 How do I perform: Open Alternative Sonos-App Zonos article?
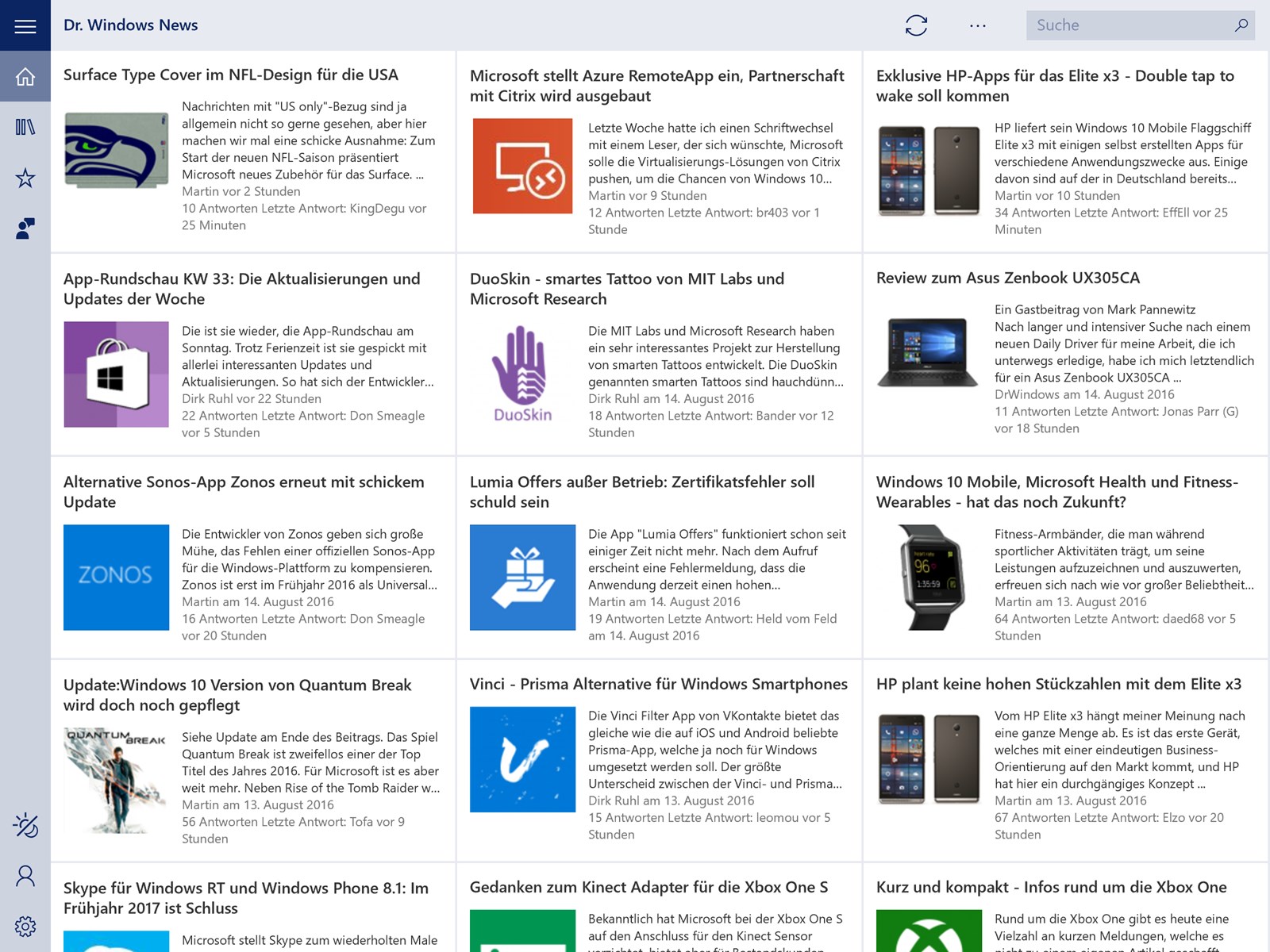244,492
